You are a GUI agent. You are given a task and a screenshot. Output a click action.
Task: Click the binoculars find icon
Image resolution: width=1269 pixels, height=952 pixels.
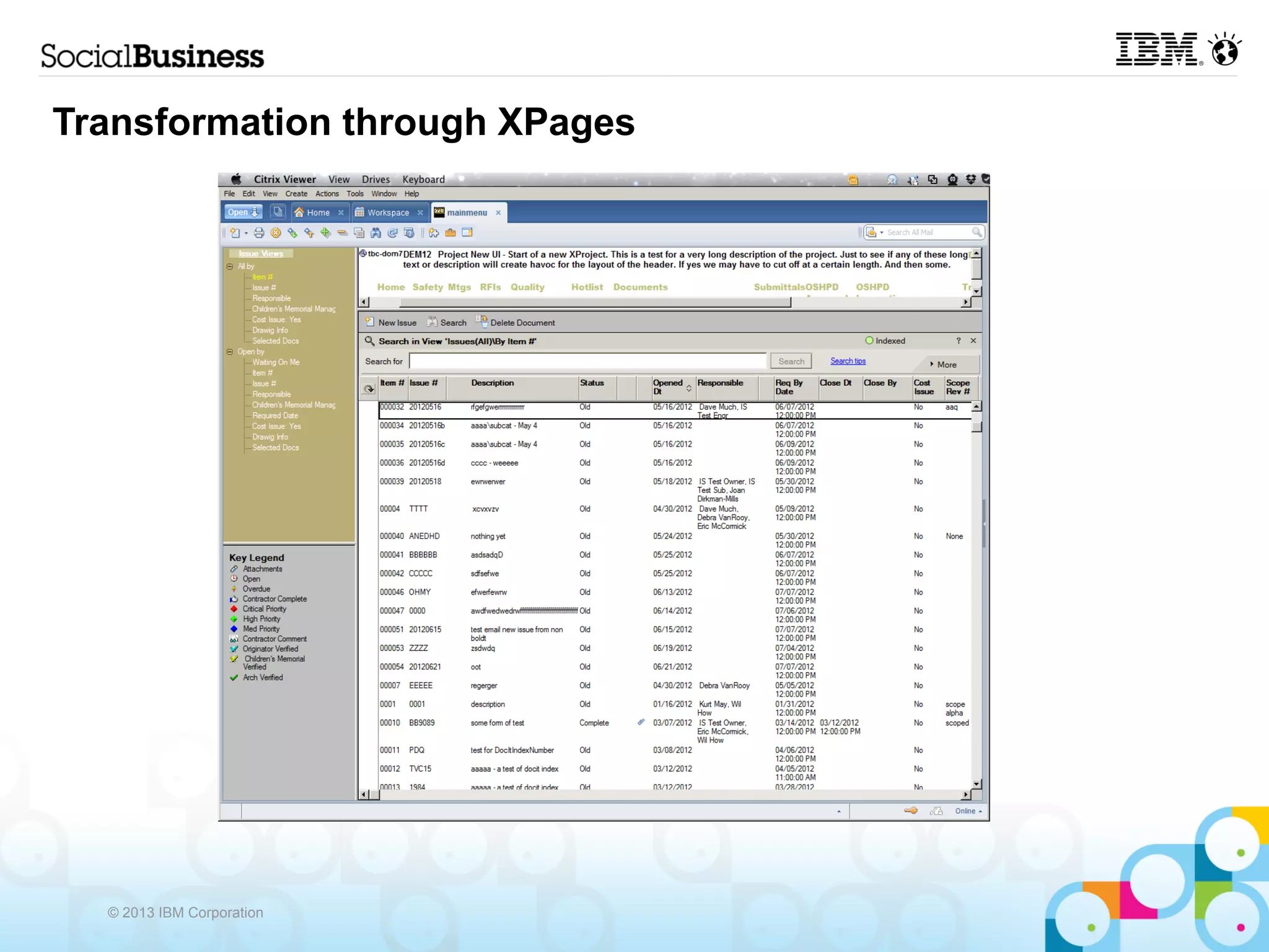[x=375, y=233]
